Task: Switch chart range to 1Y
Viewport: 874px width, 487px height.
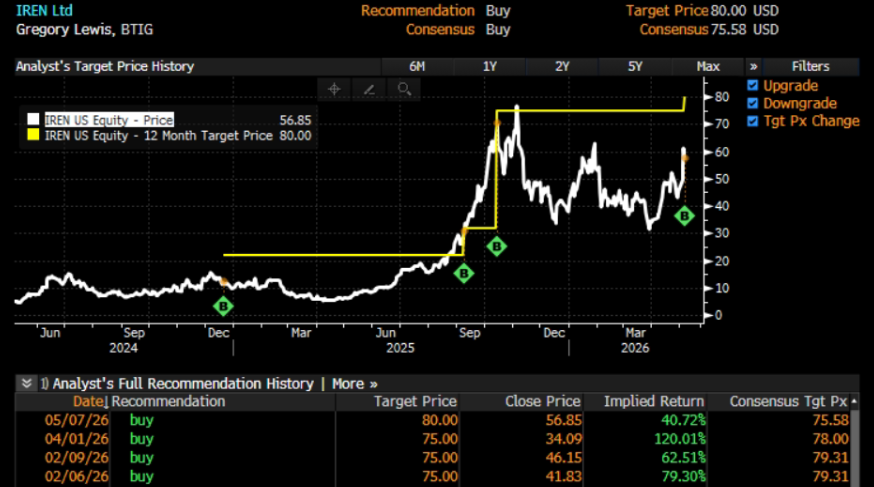Action: (x=489, y=66)
